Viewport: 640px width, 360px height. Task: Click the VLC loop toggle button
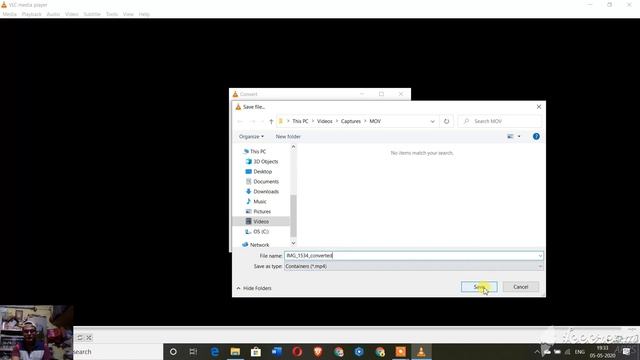(x=80, y=338)
